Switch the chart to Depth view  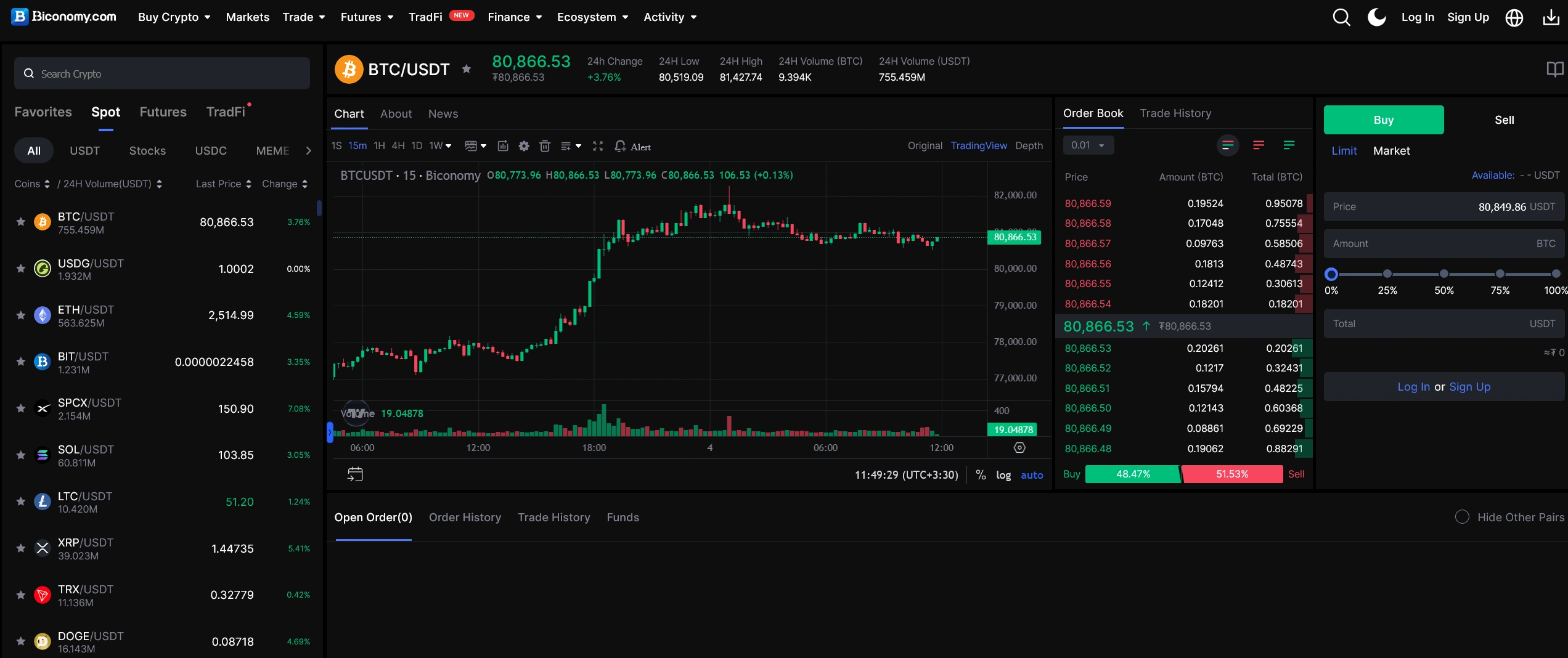(1029, 146)
